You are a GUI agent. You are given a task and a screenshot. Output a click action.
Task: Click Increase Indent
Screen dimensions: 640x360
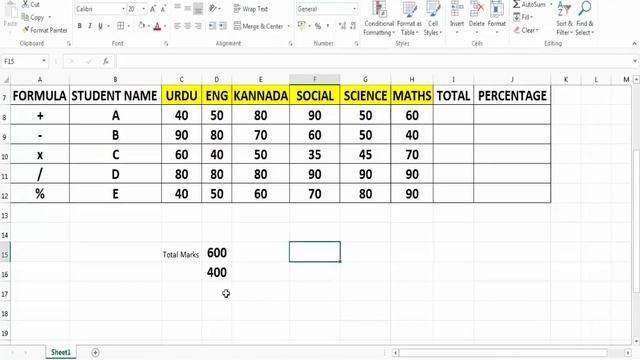point(223,26)
